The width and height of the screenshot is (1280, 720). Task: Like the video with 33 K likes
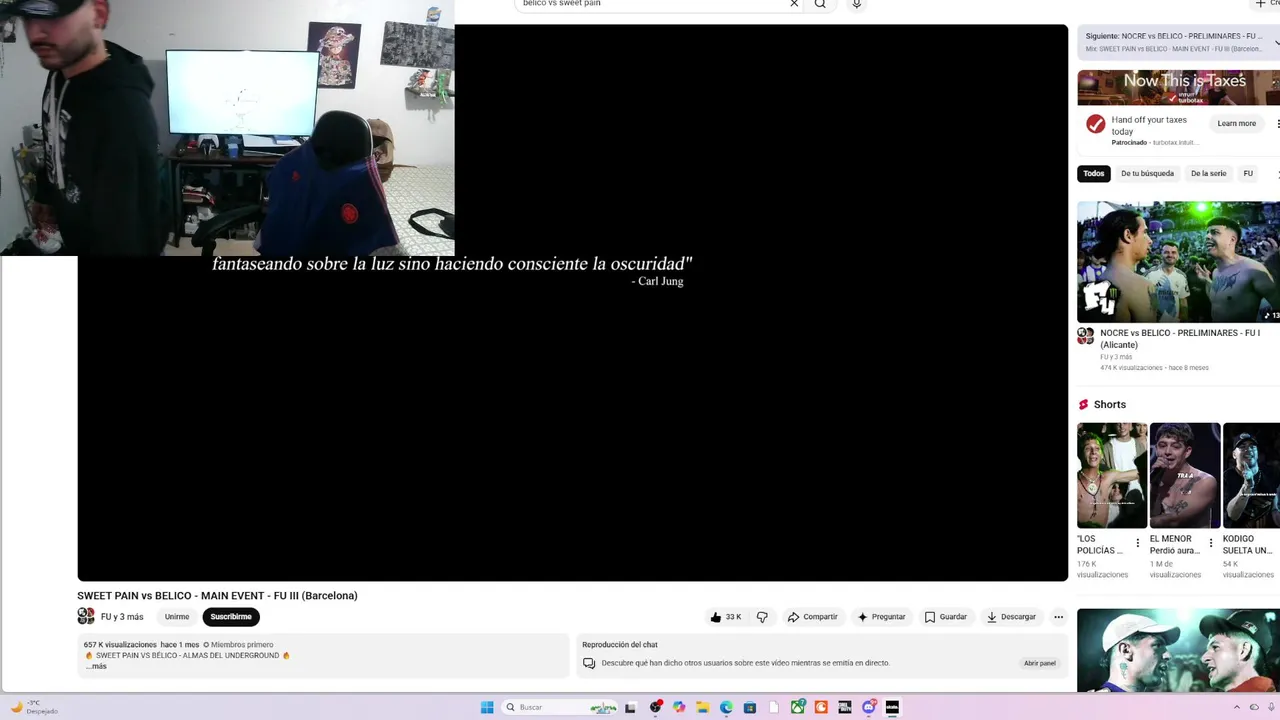point(726,617)
